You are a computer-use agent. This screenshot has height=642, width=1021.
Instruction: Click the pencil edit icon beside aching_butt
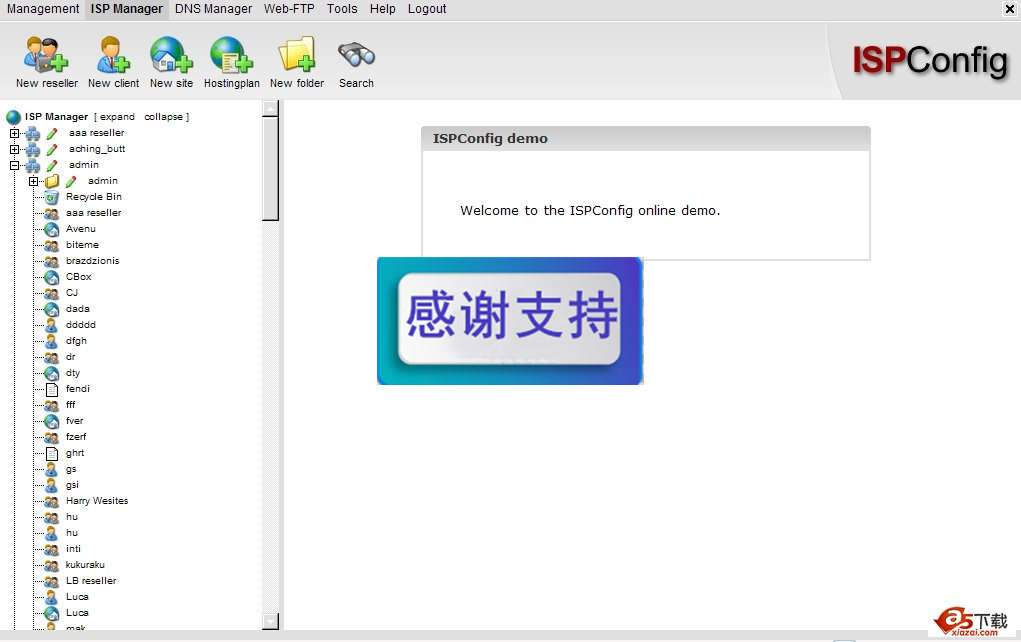[x=52, y=149]
